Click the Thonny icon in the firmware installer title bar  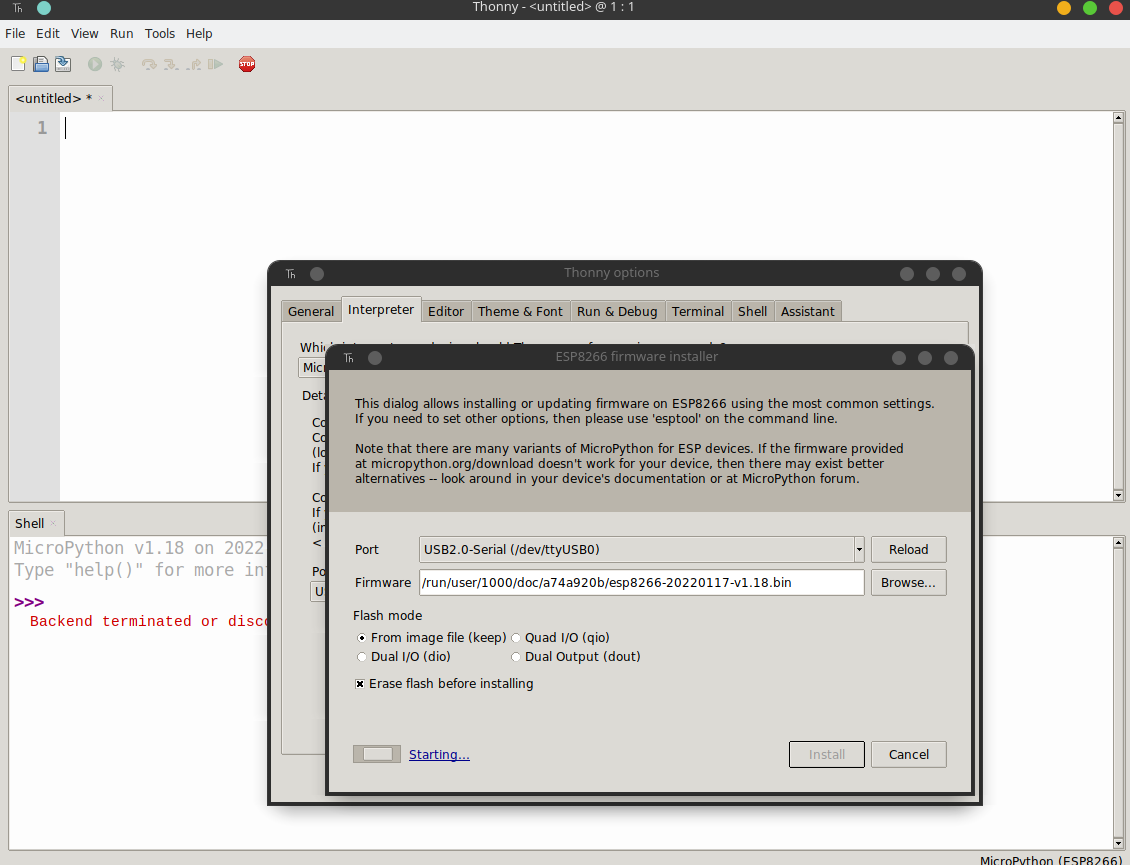coord(349,358)
